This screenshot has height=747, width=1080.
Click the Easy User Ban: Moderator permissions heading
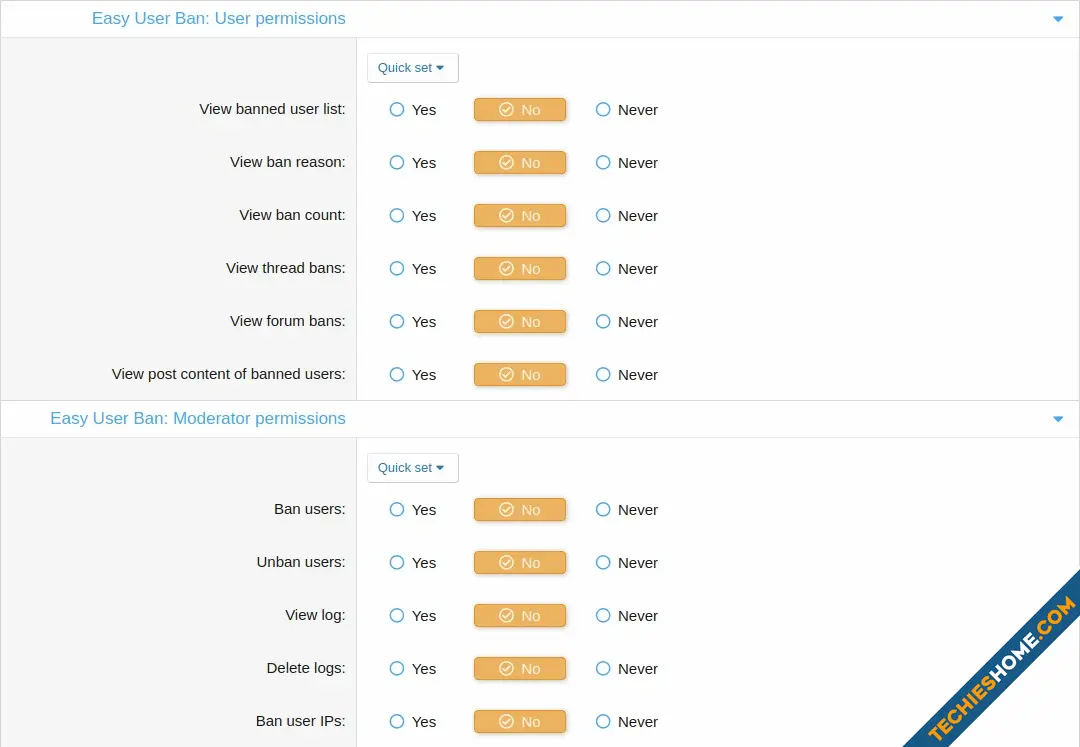(x=198, y=419)
